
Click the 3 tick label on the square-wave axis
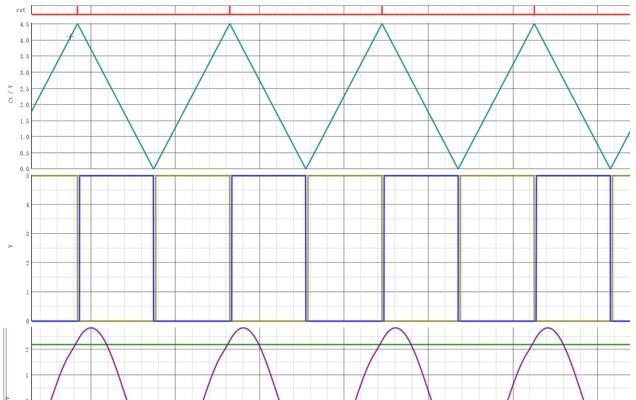point(28,234)
